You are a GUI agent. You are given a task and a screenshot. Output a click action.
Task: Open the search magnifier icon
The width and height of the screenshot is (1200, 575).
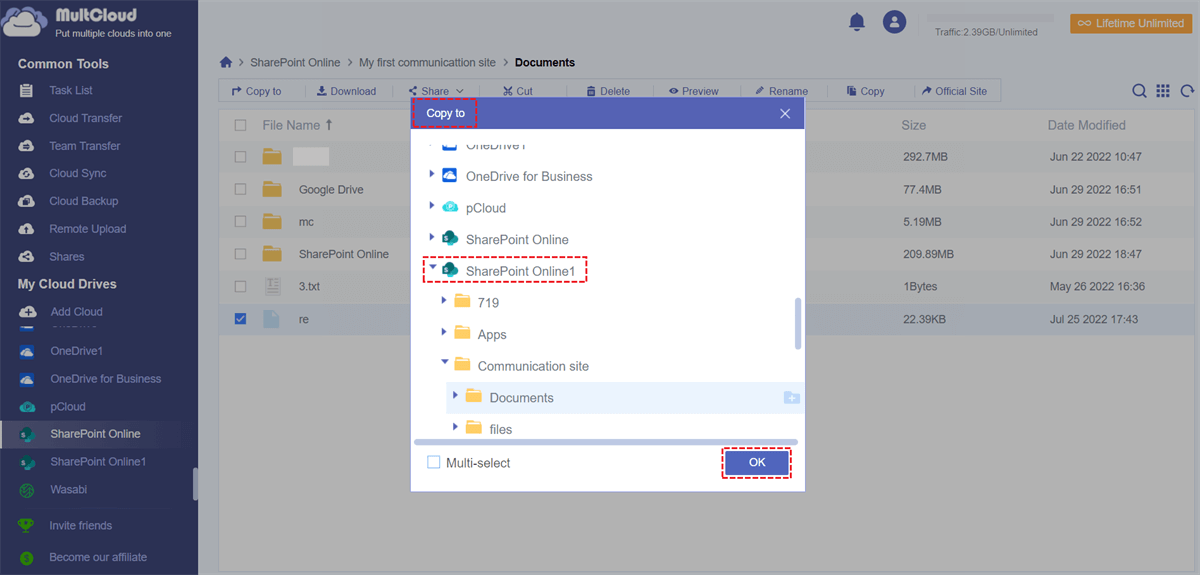(x=1139, y=91)
